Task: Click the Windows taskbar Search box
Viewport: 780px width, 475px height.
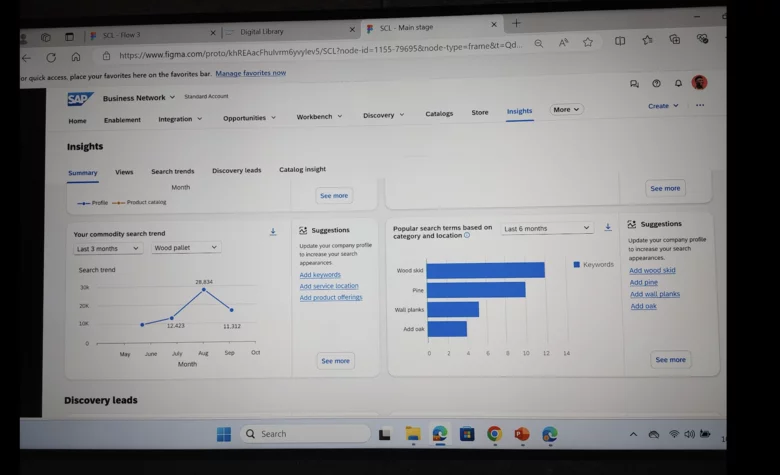Action: [x=305, y=434]
